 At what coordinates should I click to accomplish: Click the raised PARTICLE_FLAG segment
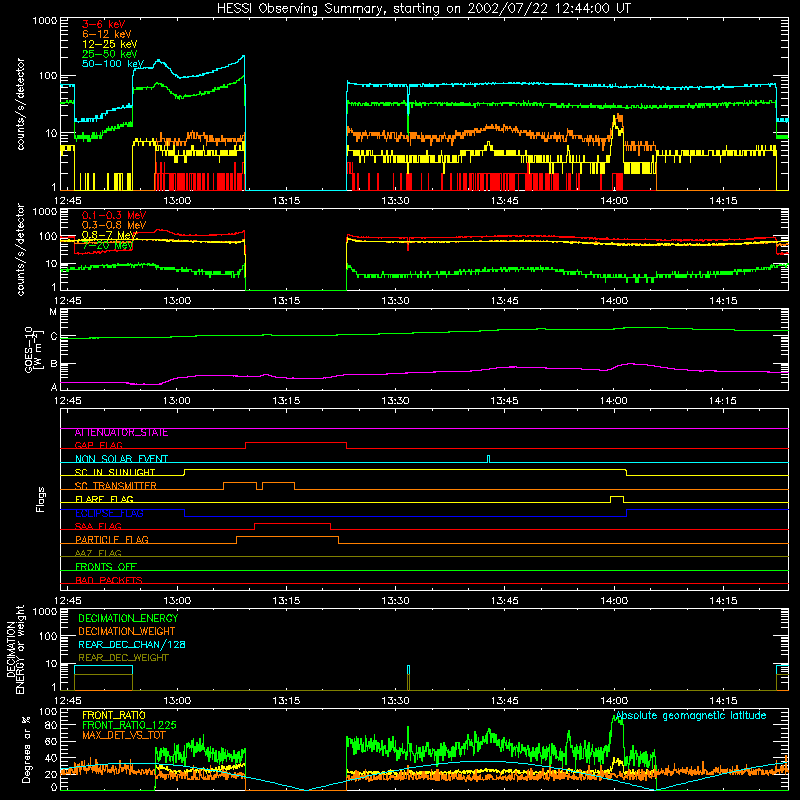point(287,537)
